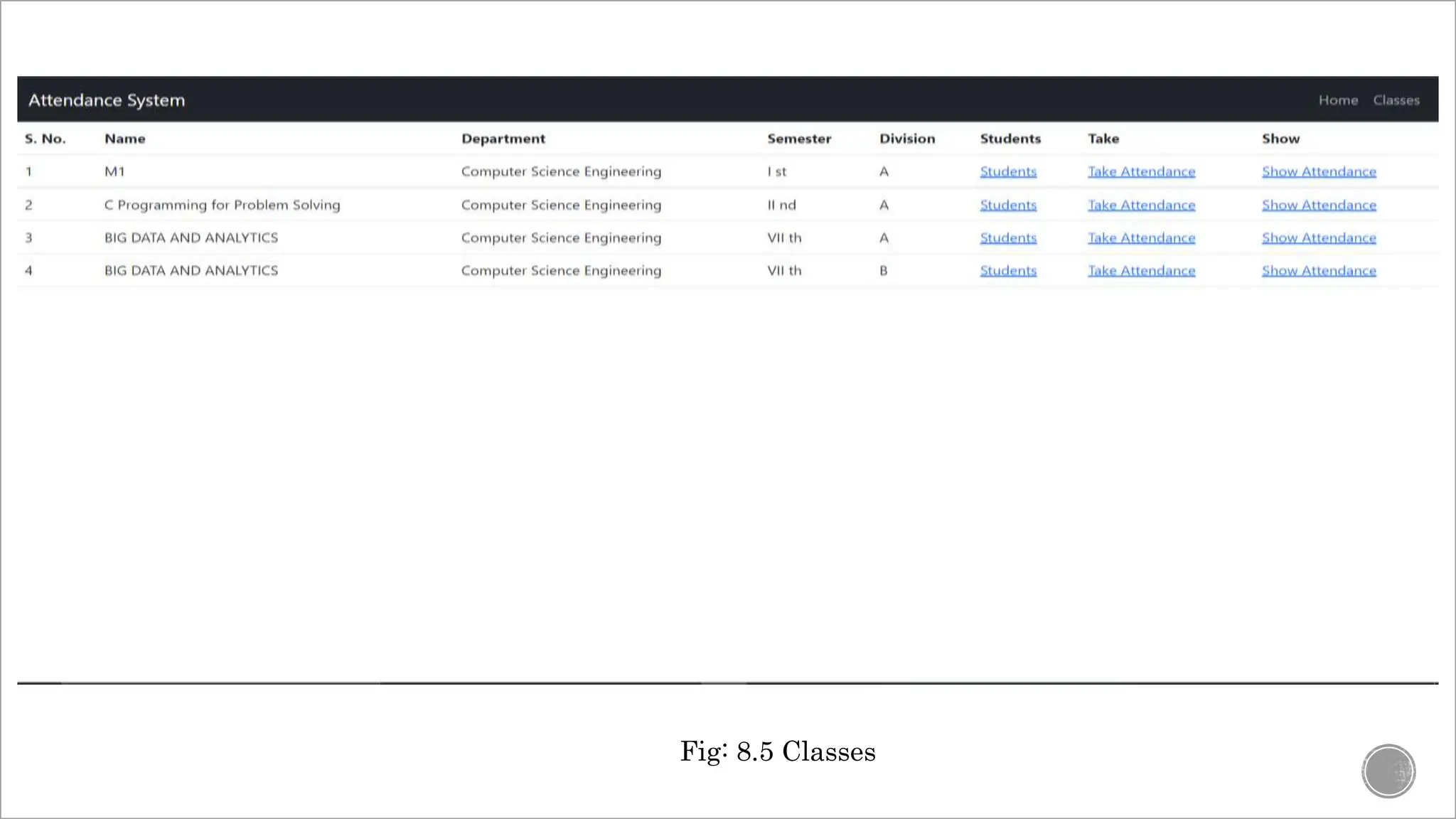Take Attendance for M1 class
Screen dimensions: 1456x819
pyautogui.click(x=1141, y=171)
